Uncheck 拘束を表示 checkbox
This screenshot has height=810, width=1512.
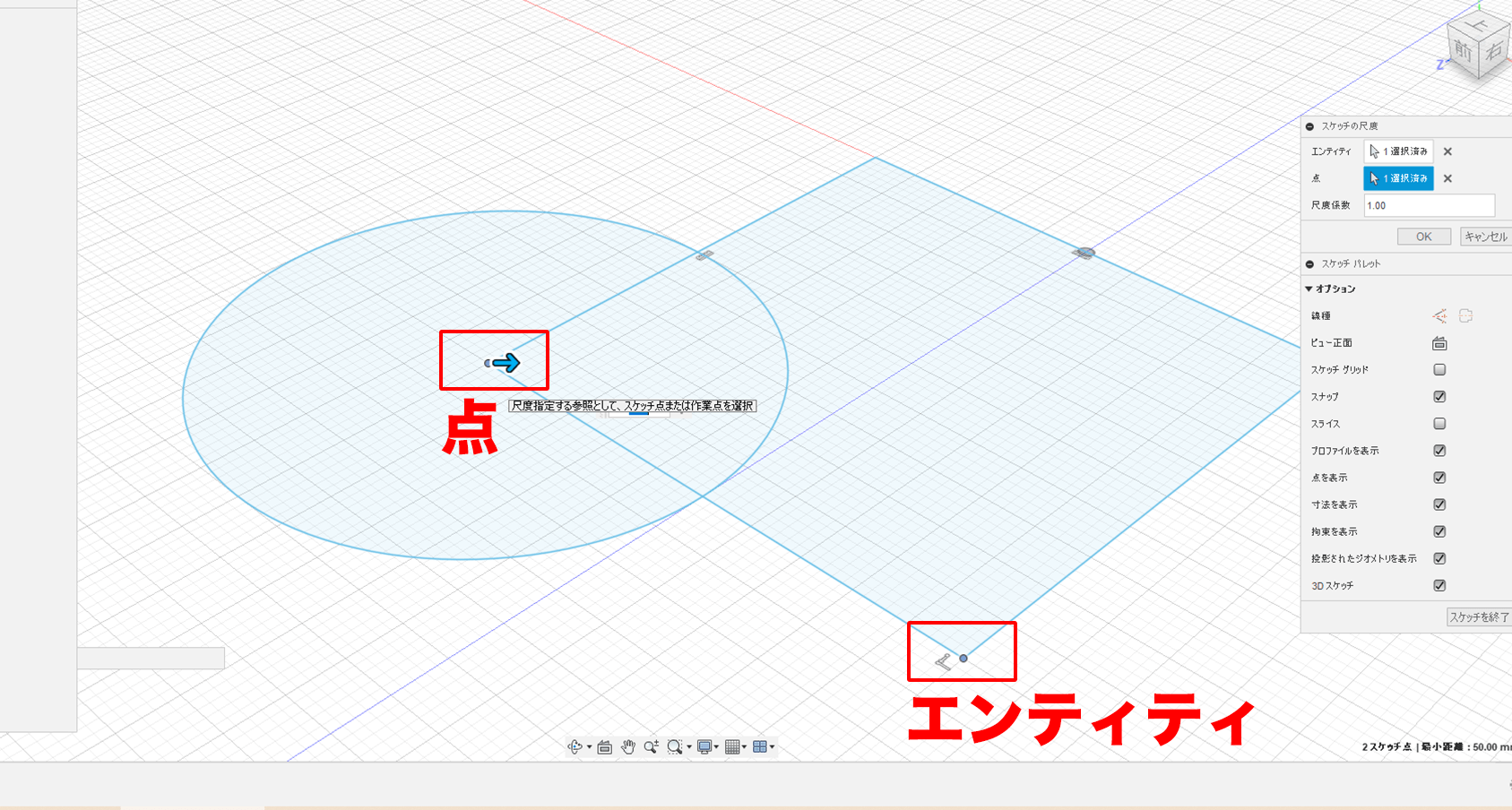(1439, 531)
